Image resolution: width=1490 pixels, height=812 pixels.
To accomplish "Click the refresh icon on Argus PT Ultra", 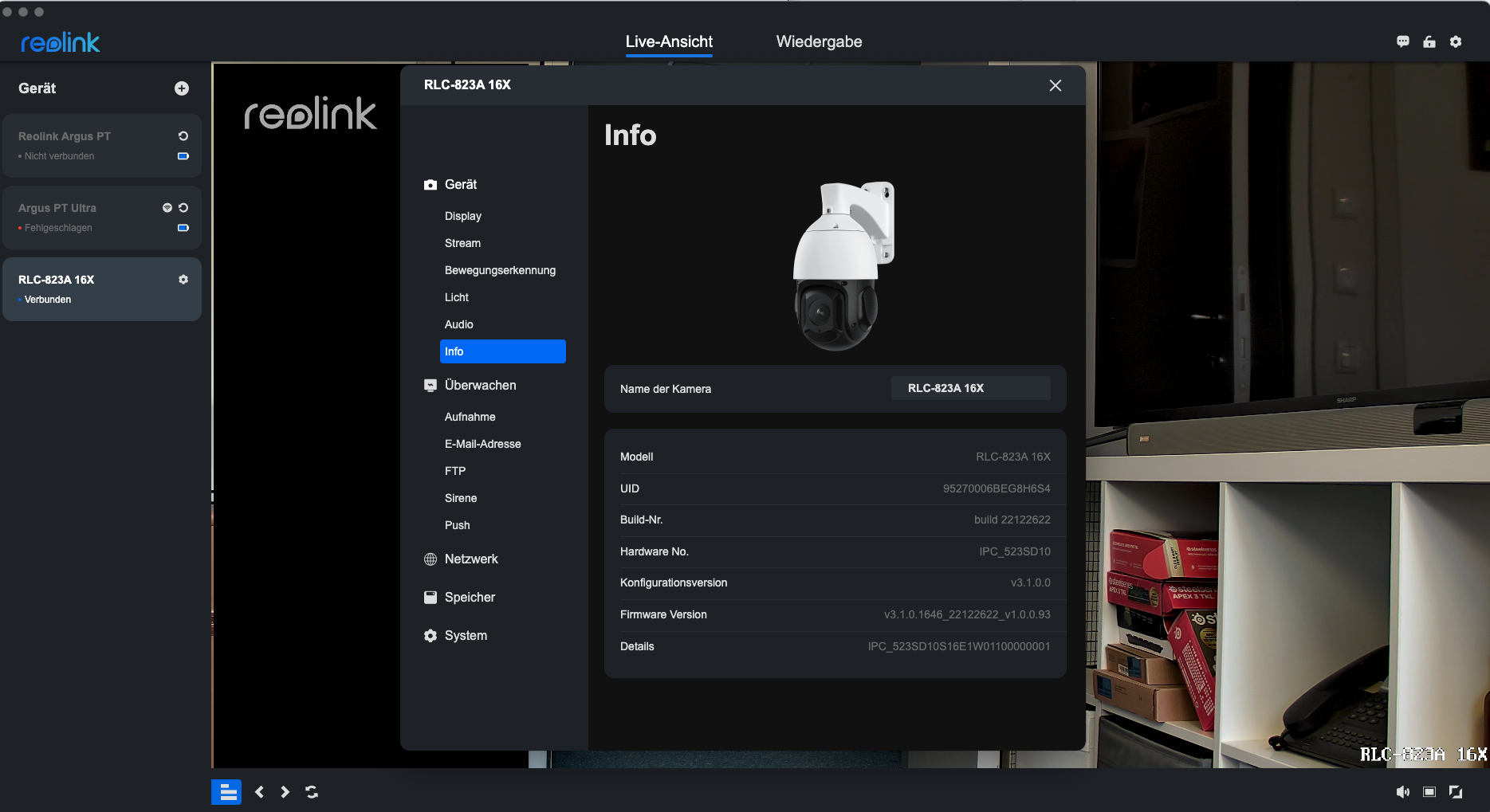I will tap(183, 208).
